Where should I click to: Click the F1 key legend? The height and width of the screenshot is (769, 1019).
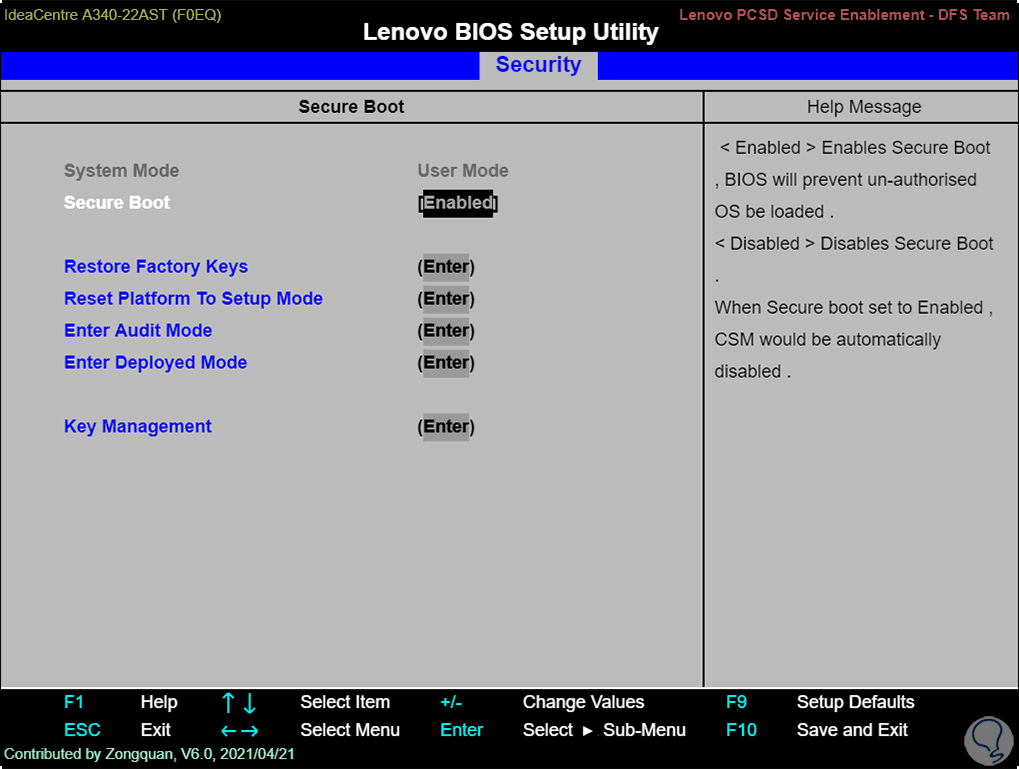coord(74,702)
